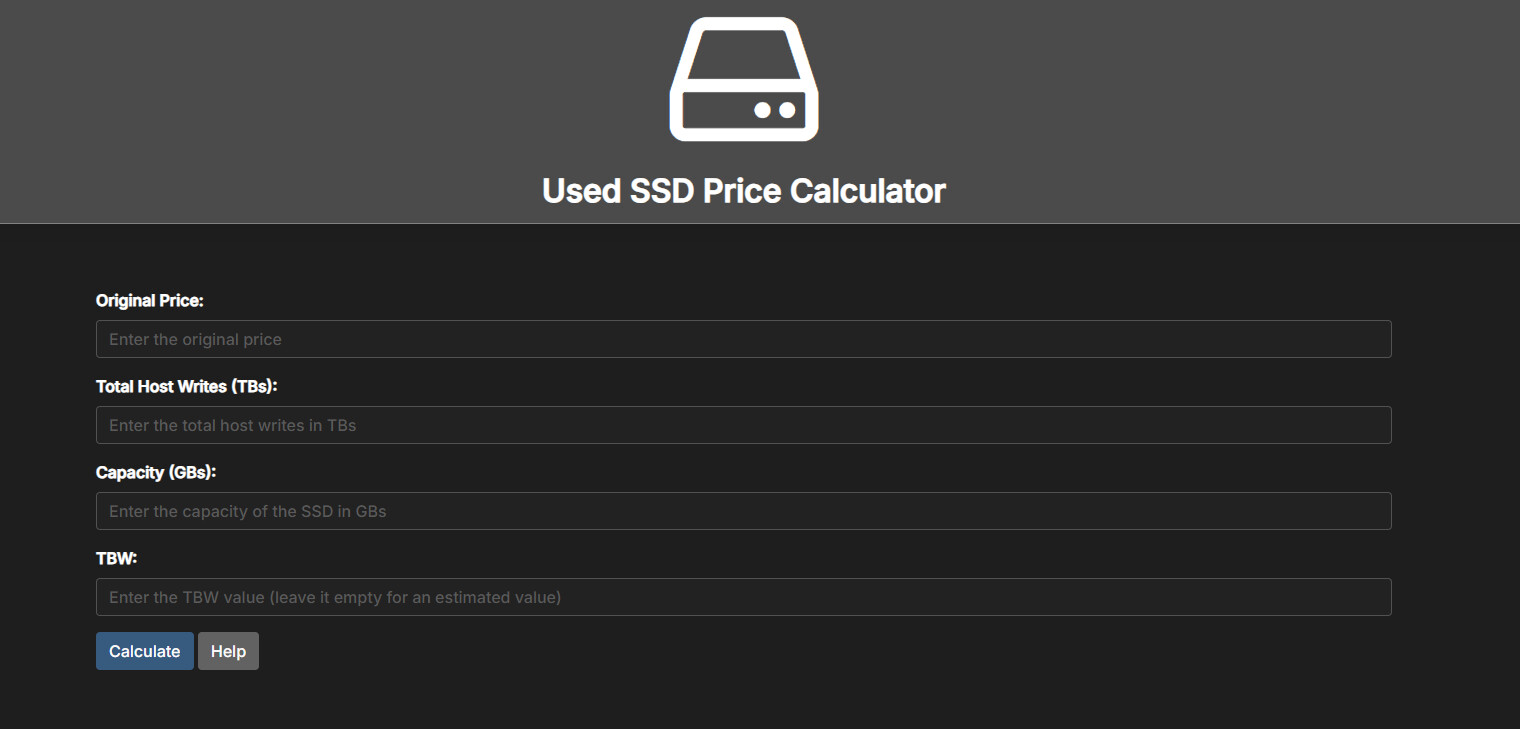
Task: Click the left indicator dot on the drive icon
Action: click(x=762, y=110)
